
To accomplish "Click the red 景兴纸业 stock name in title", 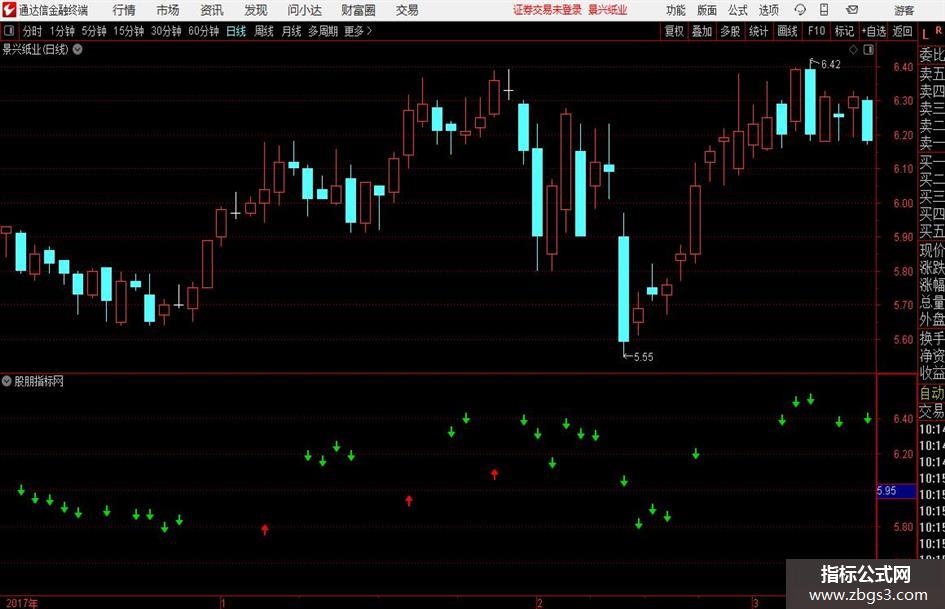I will click(608, 10).
